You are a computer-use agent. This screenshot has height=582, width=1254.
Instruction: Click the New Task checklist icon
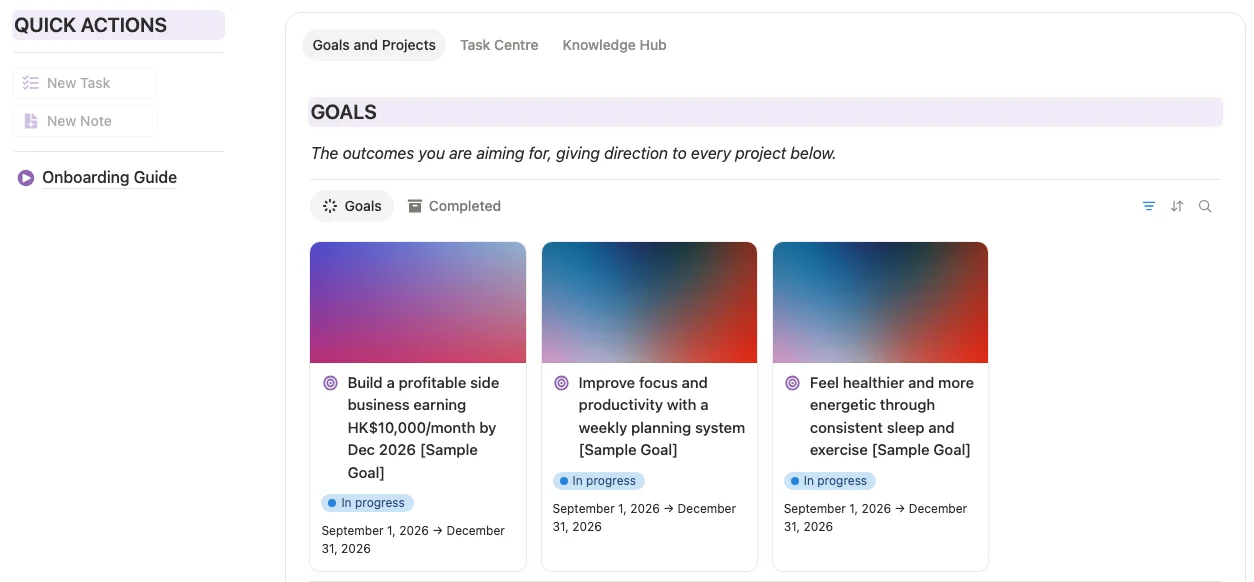[x=31, y=83]
